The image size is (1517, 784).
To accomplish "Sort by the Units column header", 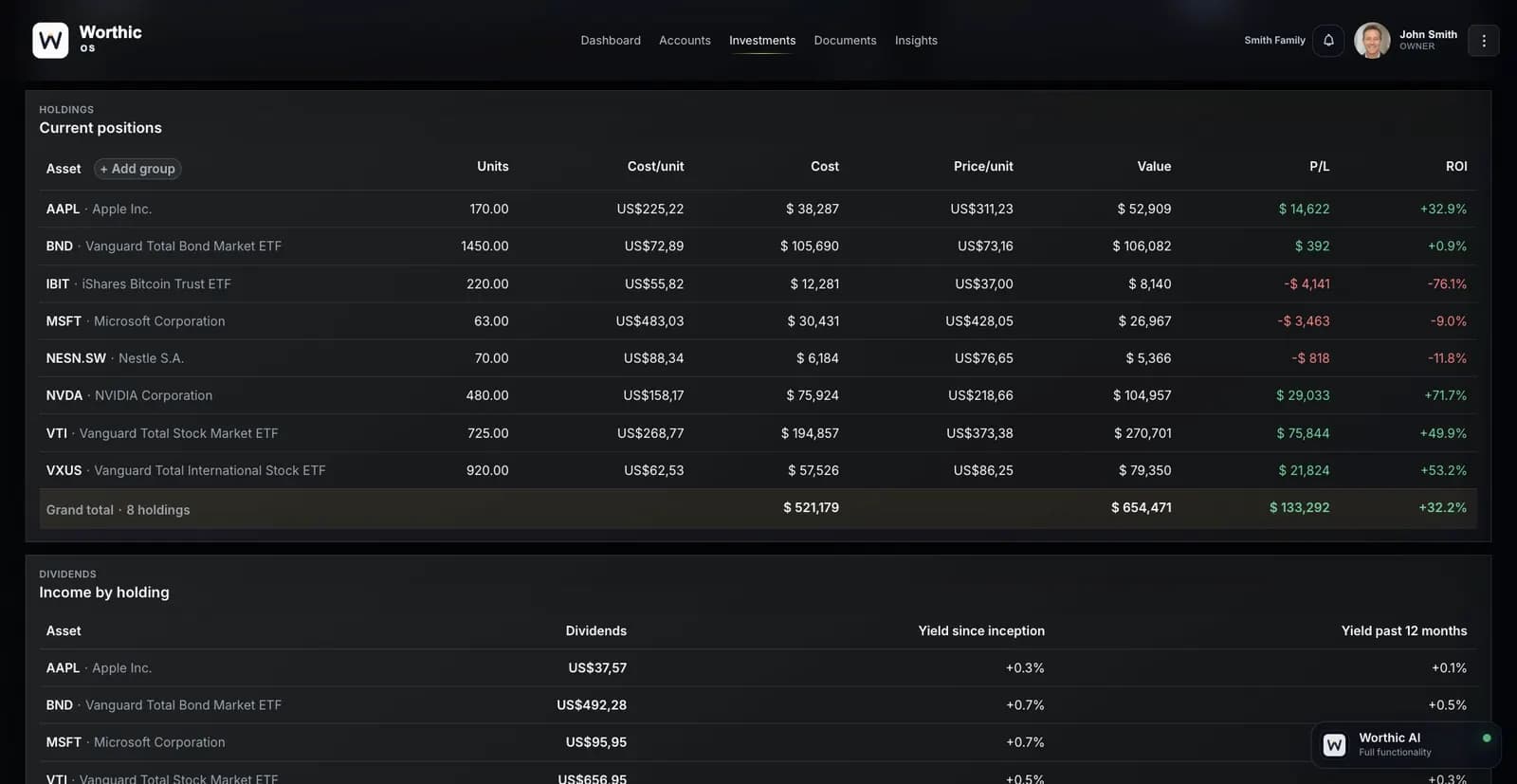I will 492,166.
